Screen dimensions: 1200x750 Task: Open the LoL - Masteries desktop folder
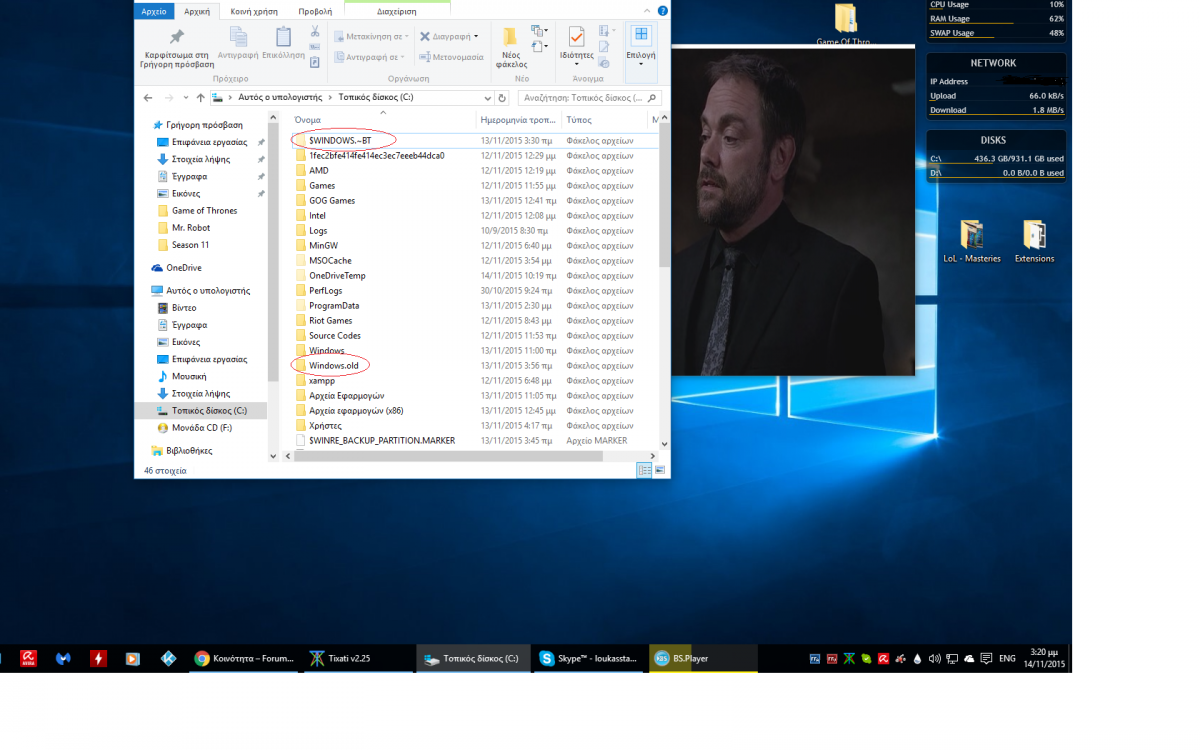971,235
